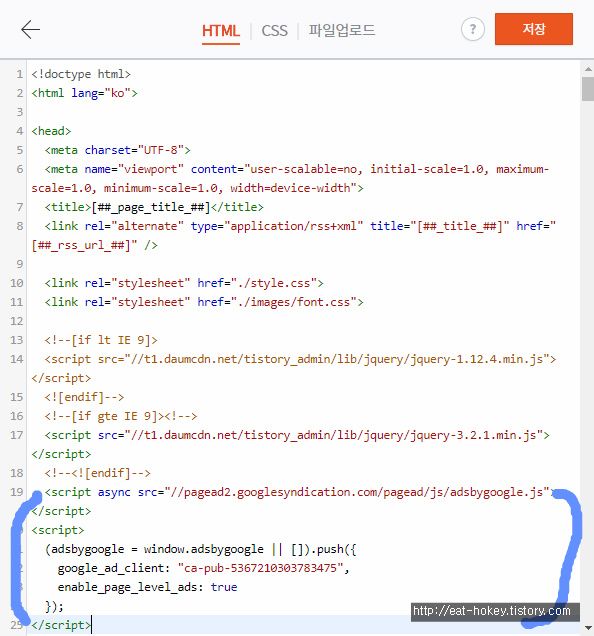Click the 'minimum-scale=1.0, width=device-width' wrapped line

coord(197,188)
